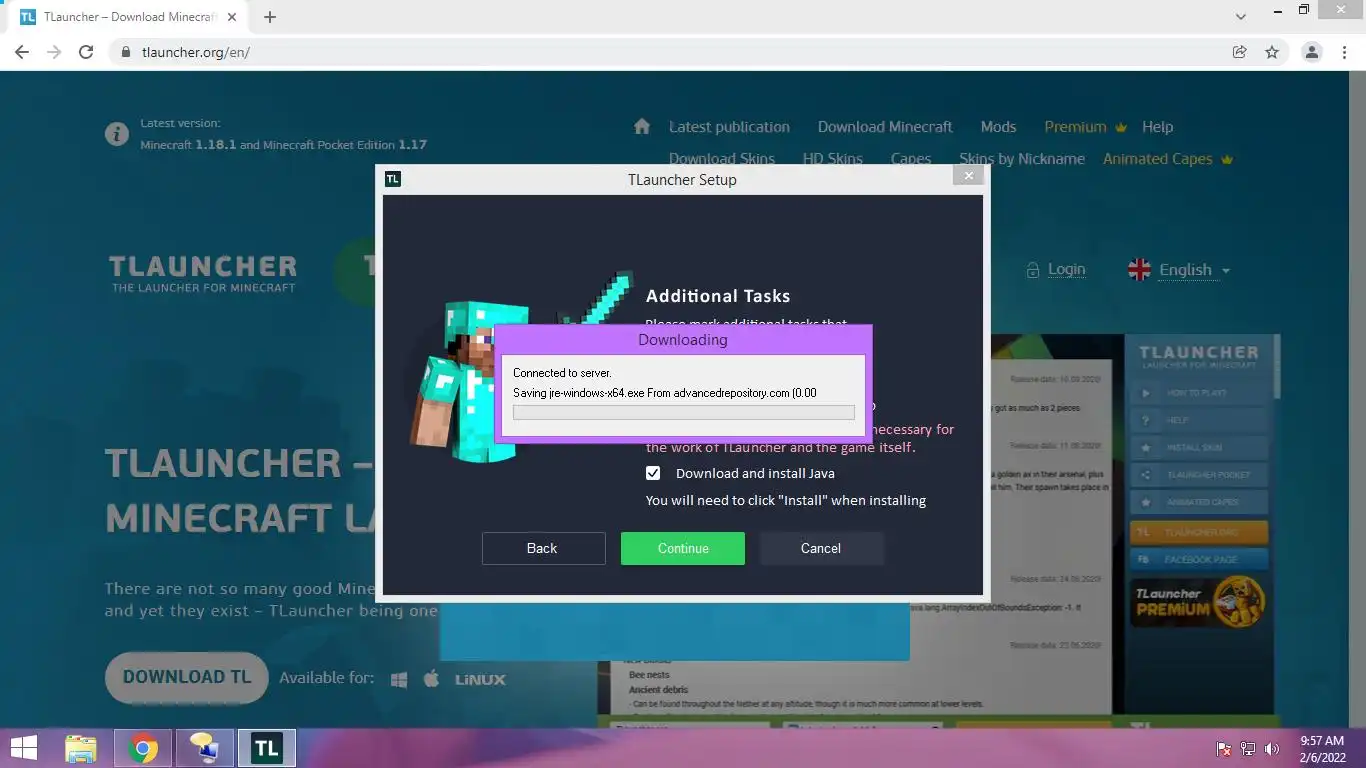Open the Latest publication menu item
1366x768 pixels.
[729, 127]
